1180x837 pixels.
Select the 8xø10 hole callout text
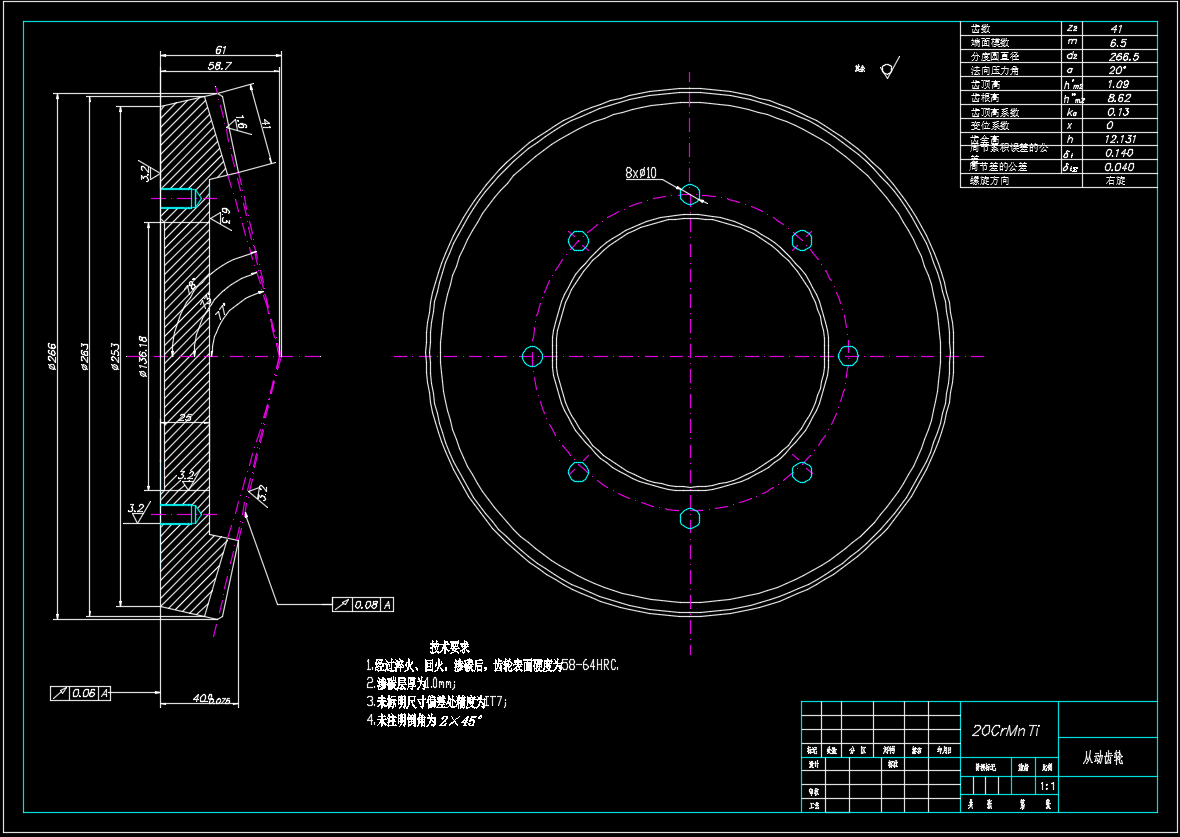(641, 173)
